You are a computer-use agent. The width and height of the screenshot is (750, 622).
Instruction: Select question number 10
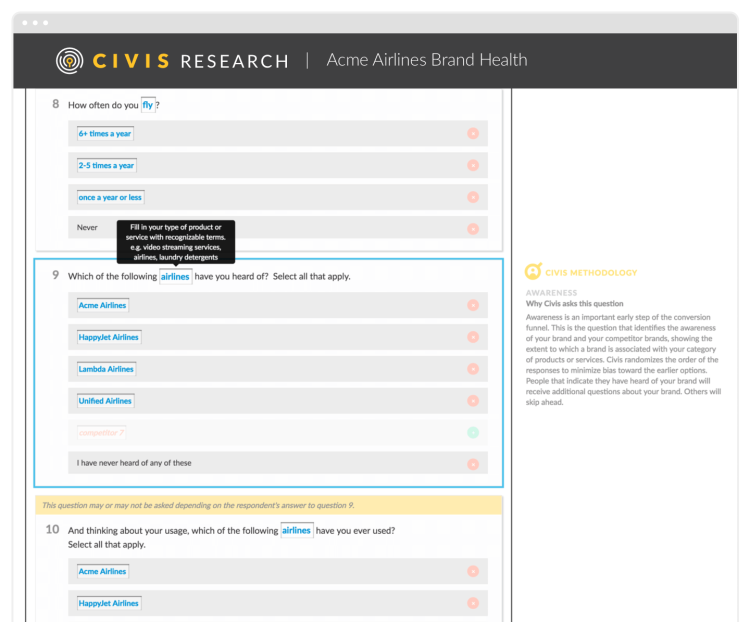click(53, 529)
